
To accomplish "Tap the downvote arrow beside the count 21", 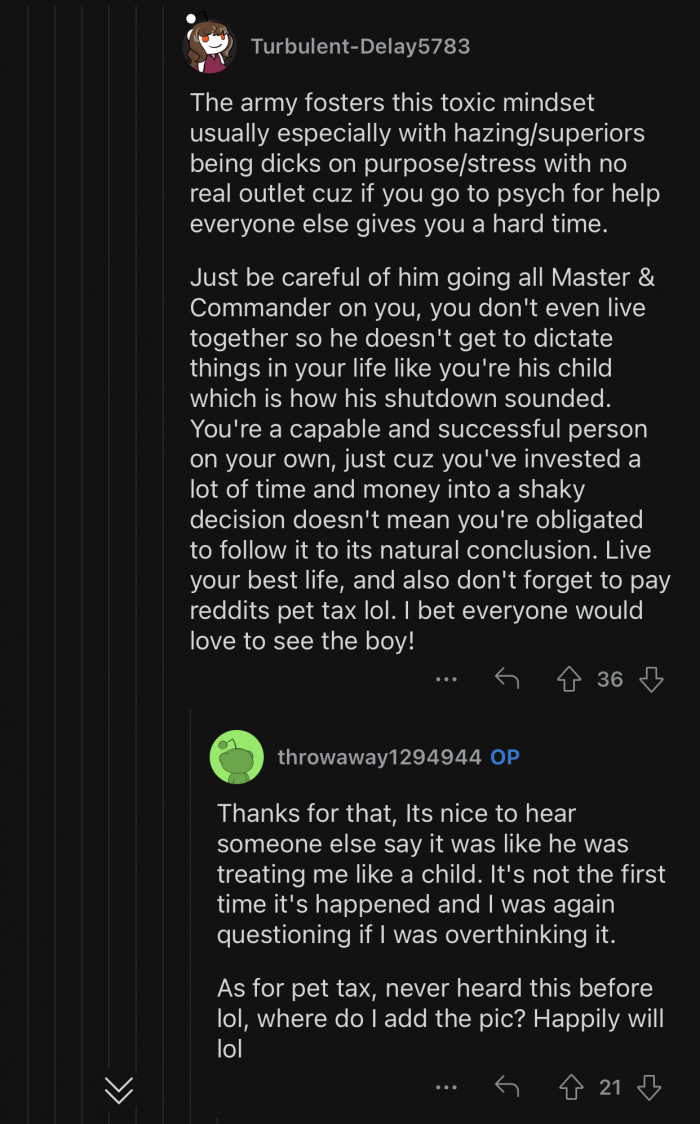I will pyautogui.click(x=651, y=1087).
